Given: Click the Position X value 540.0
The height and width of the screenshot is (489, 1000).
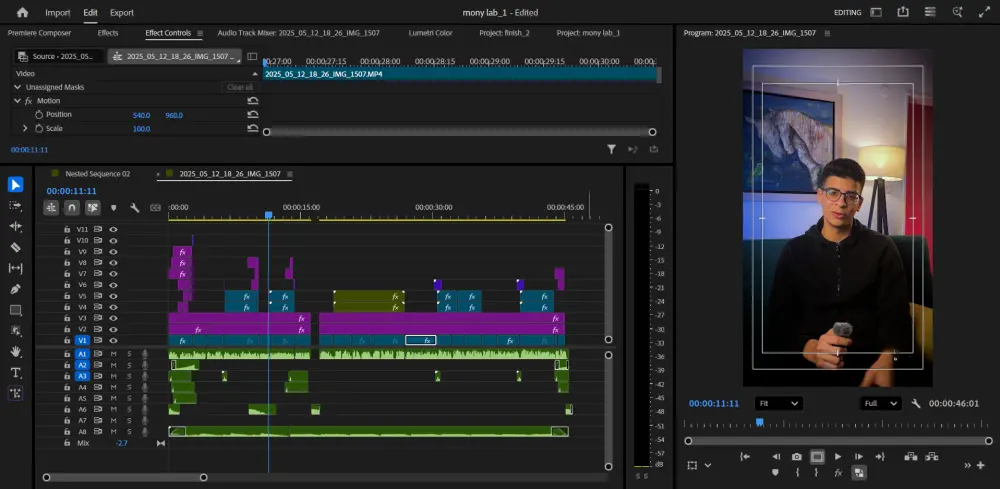Looking at the screenshot, I should click(x=141, y=115).
